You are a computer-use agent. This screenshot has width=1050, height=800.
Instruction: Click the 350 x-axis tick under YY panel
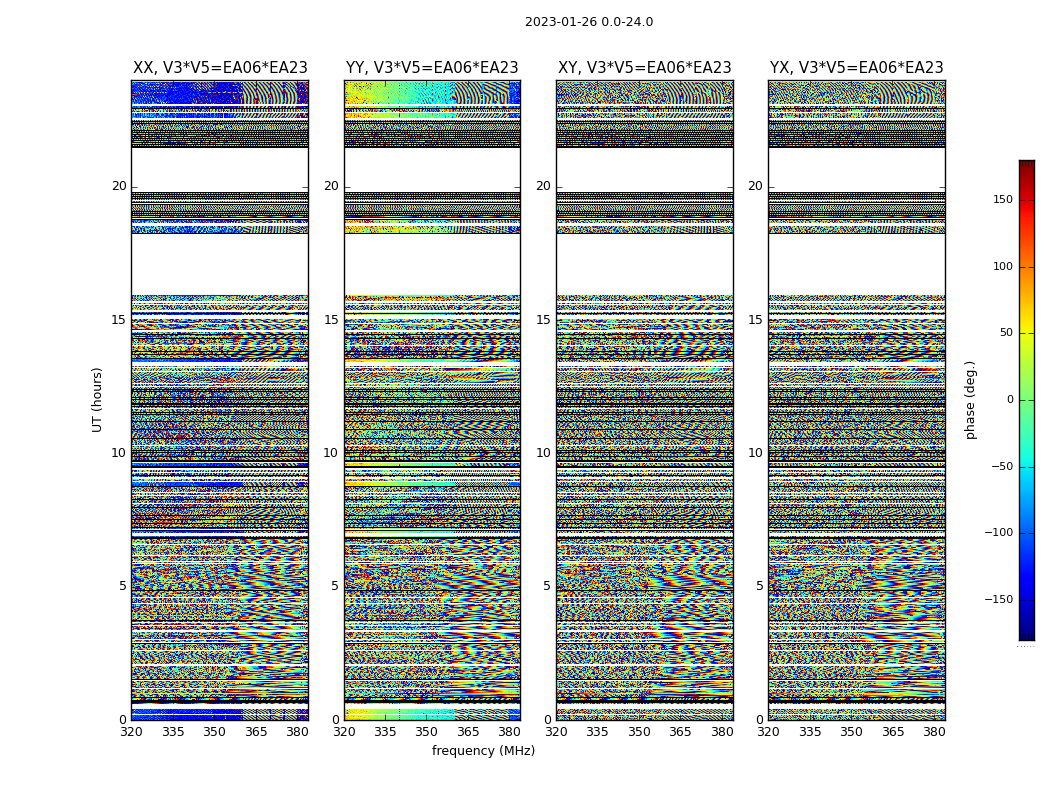427,732
